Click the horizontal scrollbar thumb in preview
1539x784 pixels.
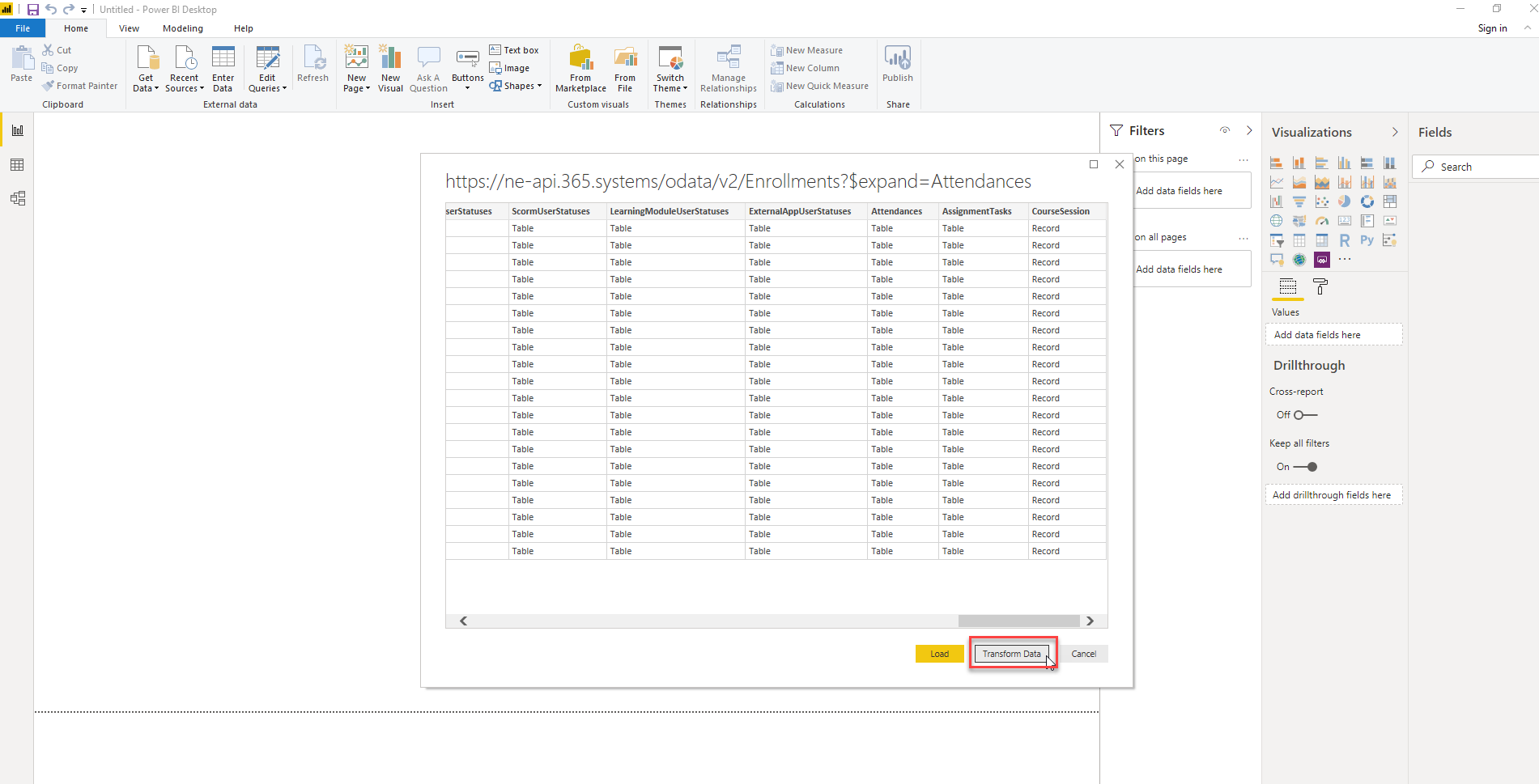[x=1019, y=621]
